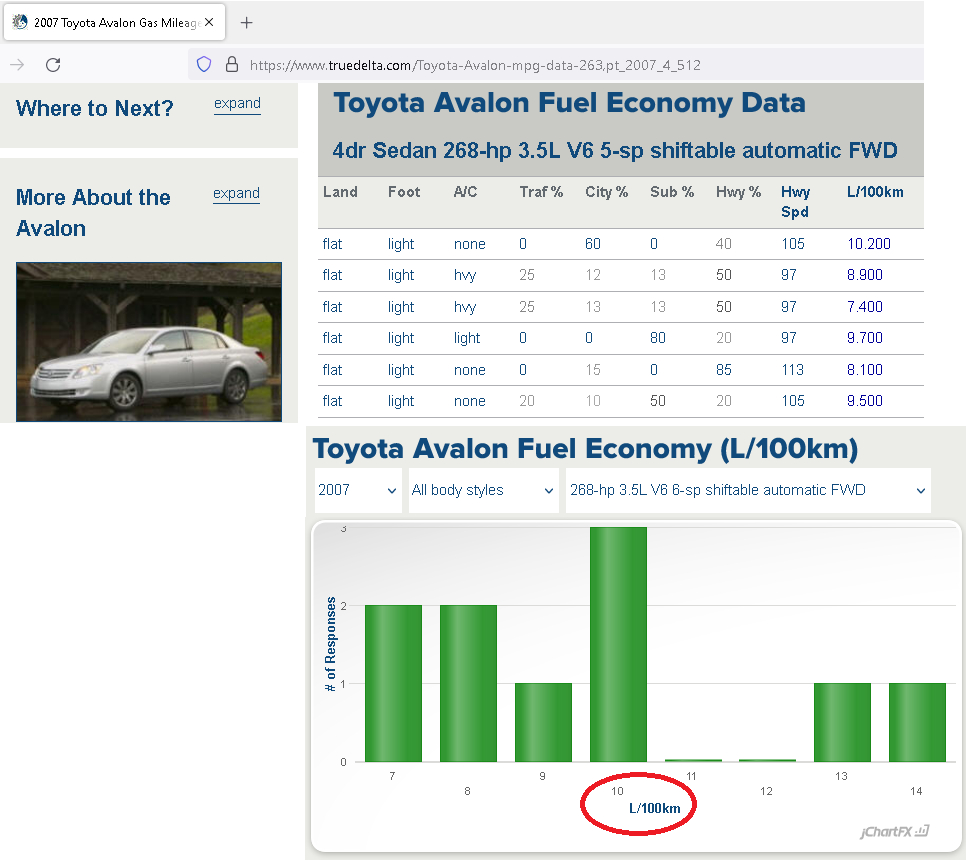
Task: Click the Hwy Spd column header
Action: point(795,202)
